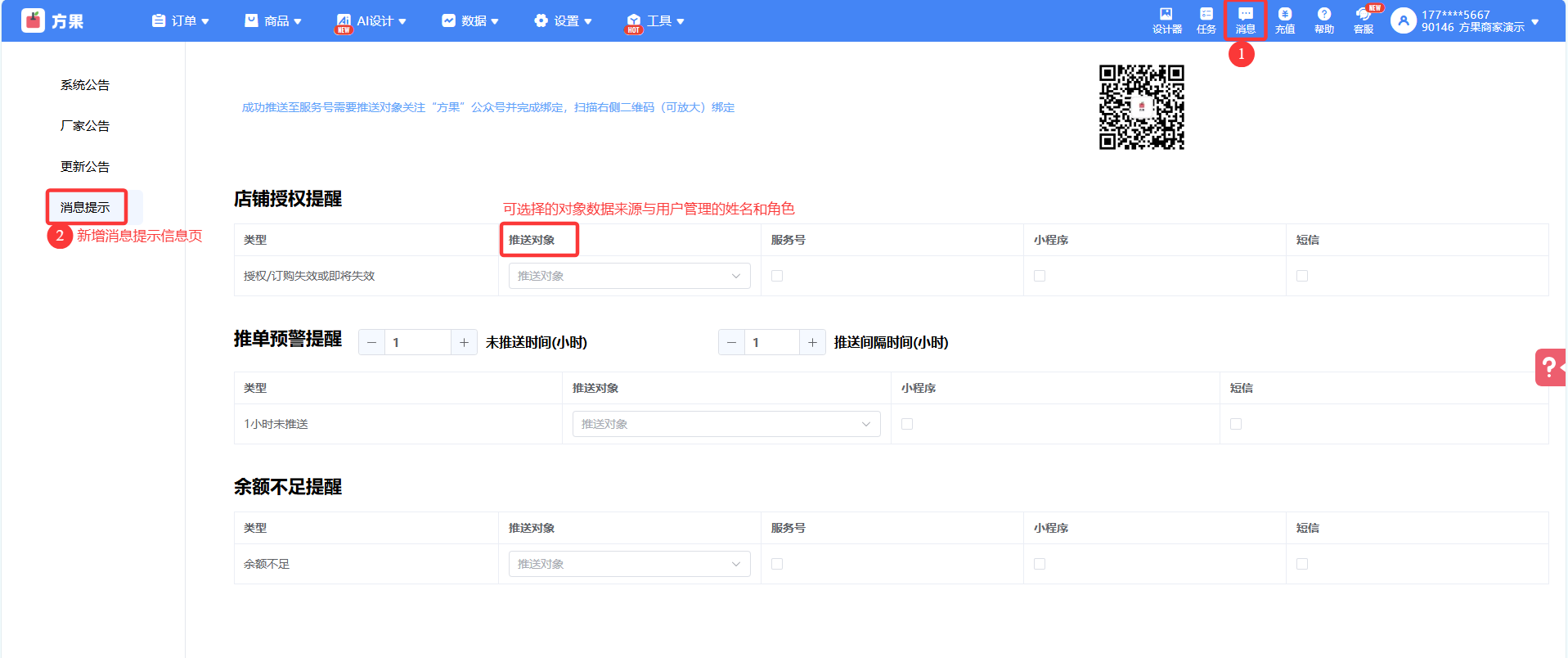Screen dimensions: 1568x658
Task: Toggle 服务号 checkbox for 余额不足
Action: tap(777, 564)
